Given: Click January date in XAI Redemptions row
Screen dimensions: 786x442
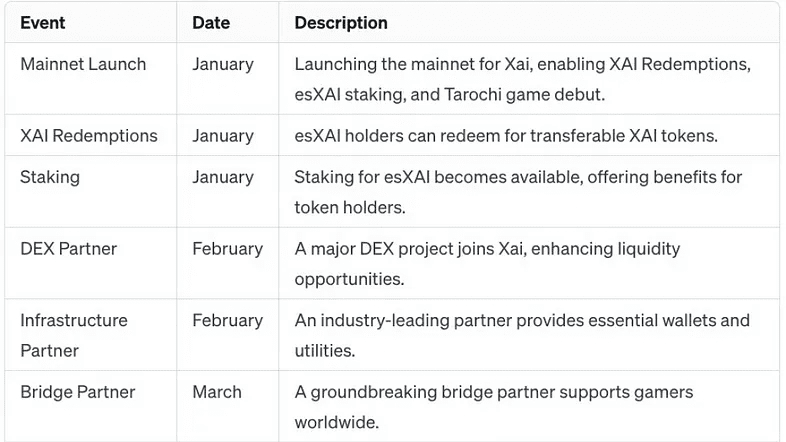Looking at the screenshot, I should 223,136.
